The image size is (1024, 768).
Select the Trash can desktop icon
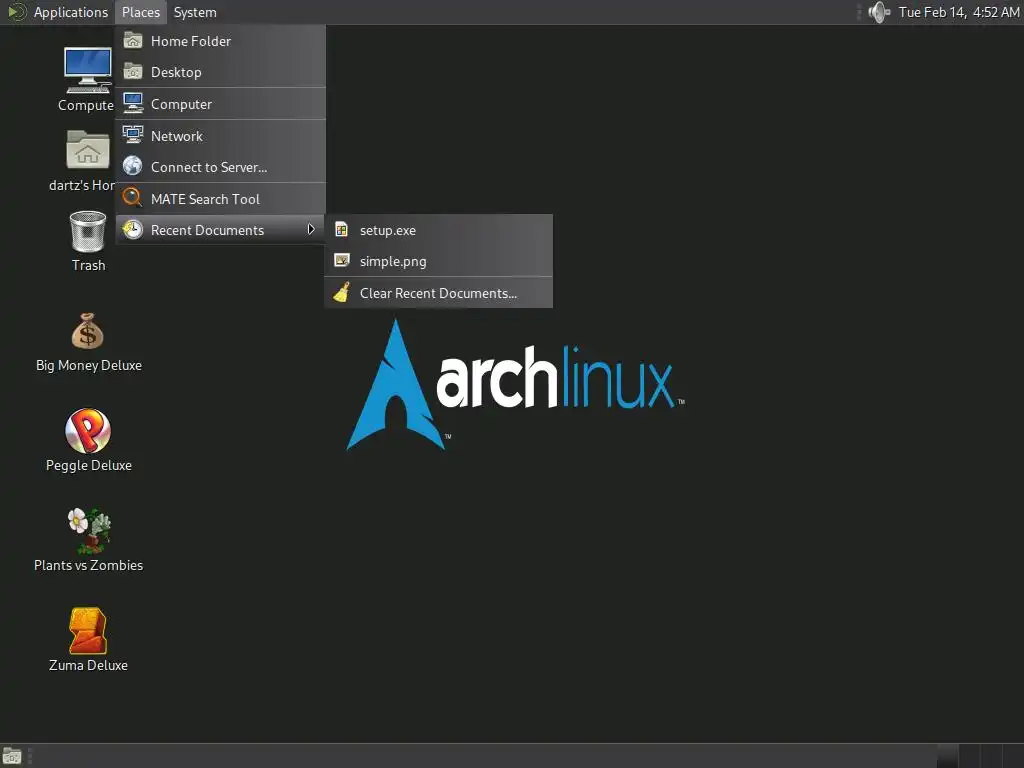coord(88,240)
